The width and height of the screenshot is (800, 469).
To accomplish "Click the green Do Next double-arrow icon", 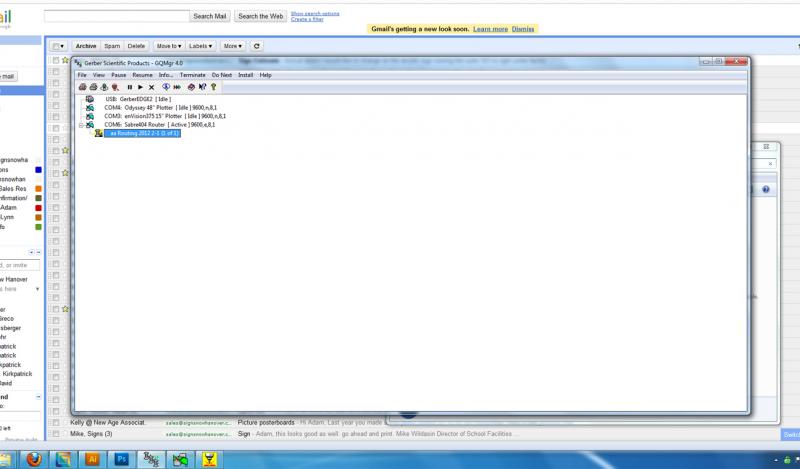I will (177, 87).
